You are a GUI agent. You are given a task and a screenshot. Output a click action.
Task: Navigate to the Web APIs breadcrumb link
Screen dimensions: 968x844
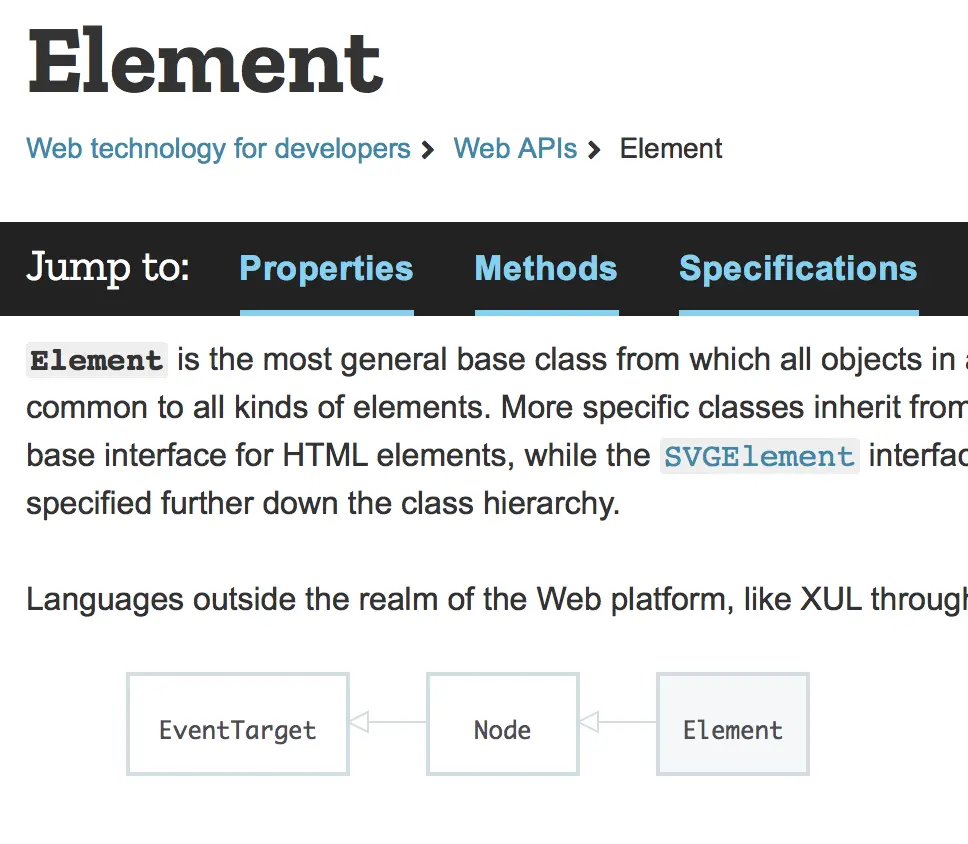coord(515,148)
